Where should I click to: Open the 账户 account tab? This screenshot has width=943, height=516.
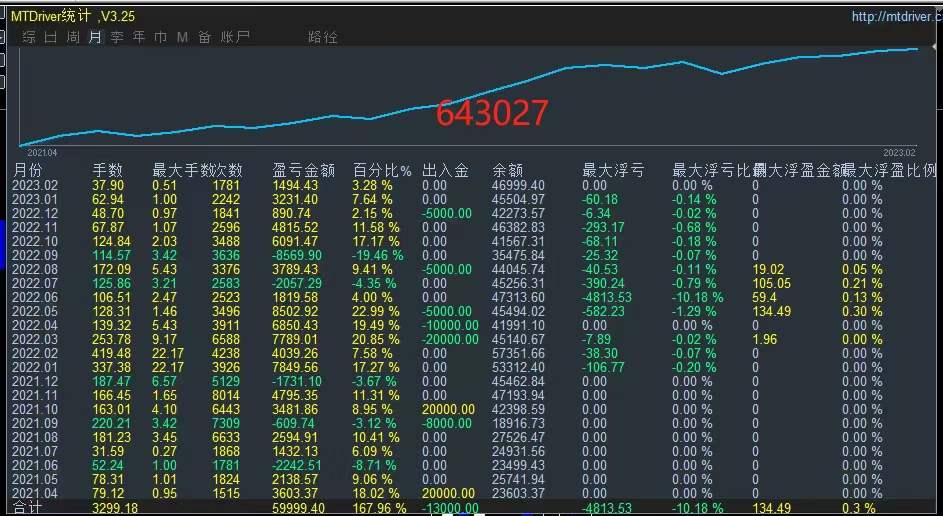(x=235, y=37)
